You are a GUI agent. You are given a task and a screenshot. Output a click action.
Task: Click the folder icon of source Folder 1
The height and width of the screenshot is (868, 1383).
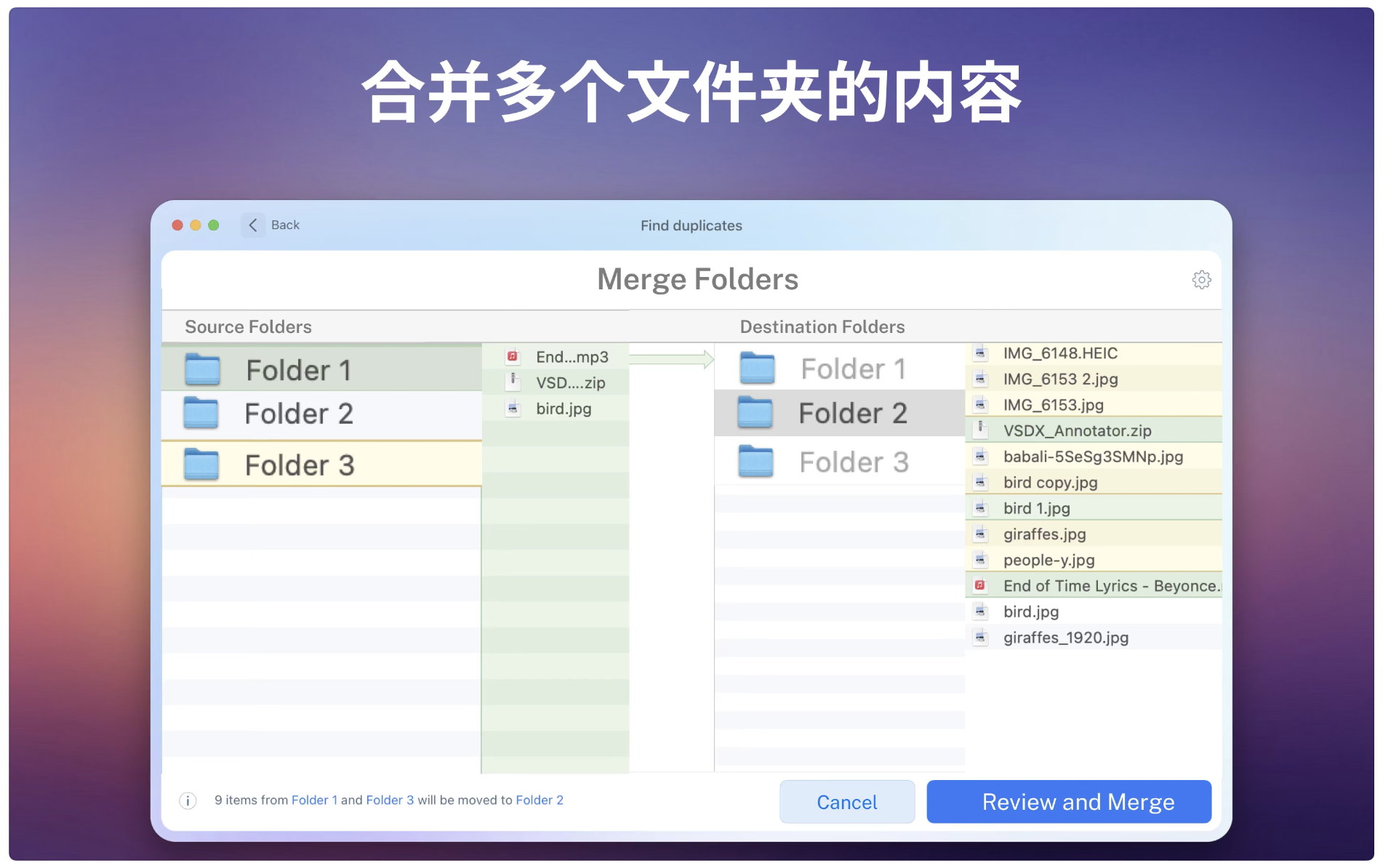203,369
